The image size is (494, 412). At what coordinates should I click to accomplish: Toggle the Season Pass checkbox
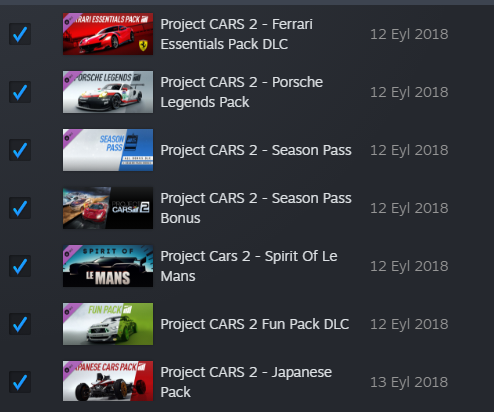click(x=20, y=150)
